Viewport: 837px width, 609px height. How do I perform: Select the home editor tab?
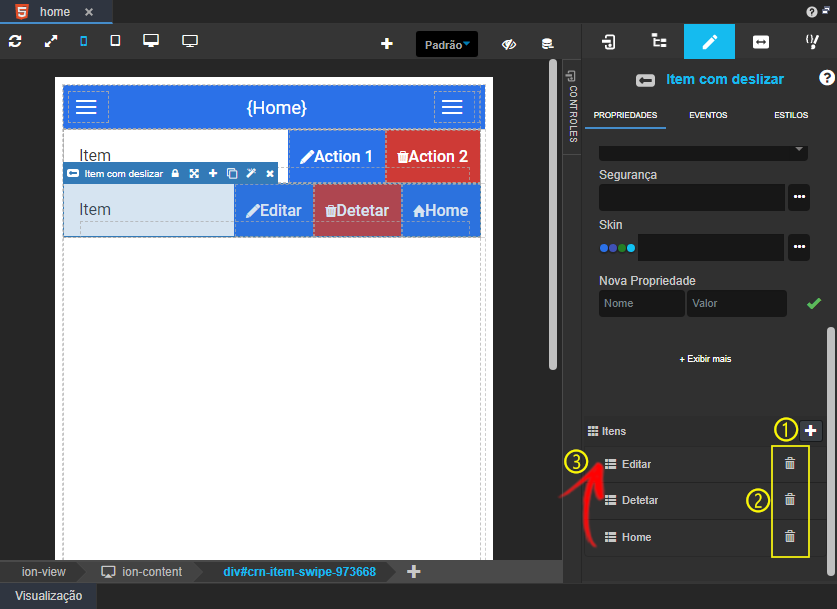click(x=54, y=12)
